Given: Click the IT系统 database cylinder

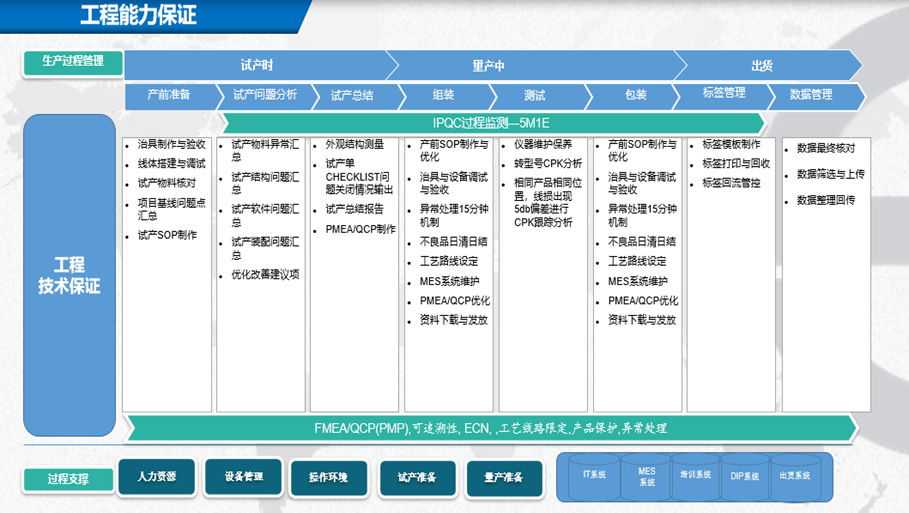Looking at the screenshot, I should click(594, 476).
